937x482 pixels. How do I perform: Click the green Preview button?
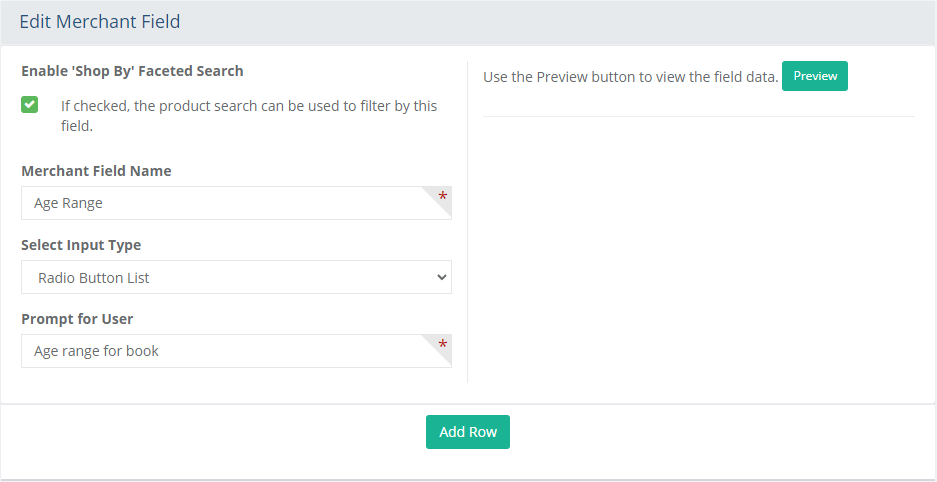[814, 76]
